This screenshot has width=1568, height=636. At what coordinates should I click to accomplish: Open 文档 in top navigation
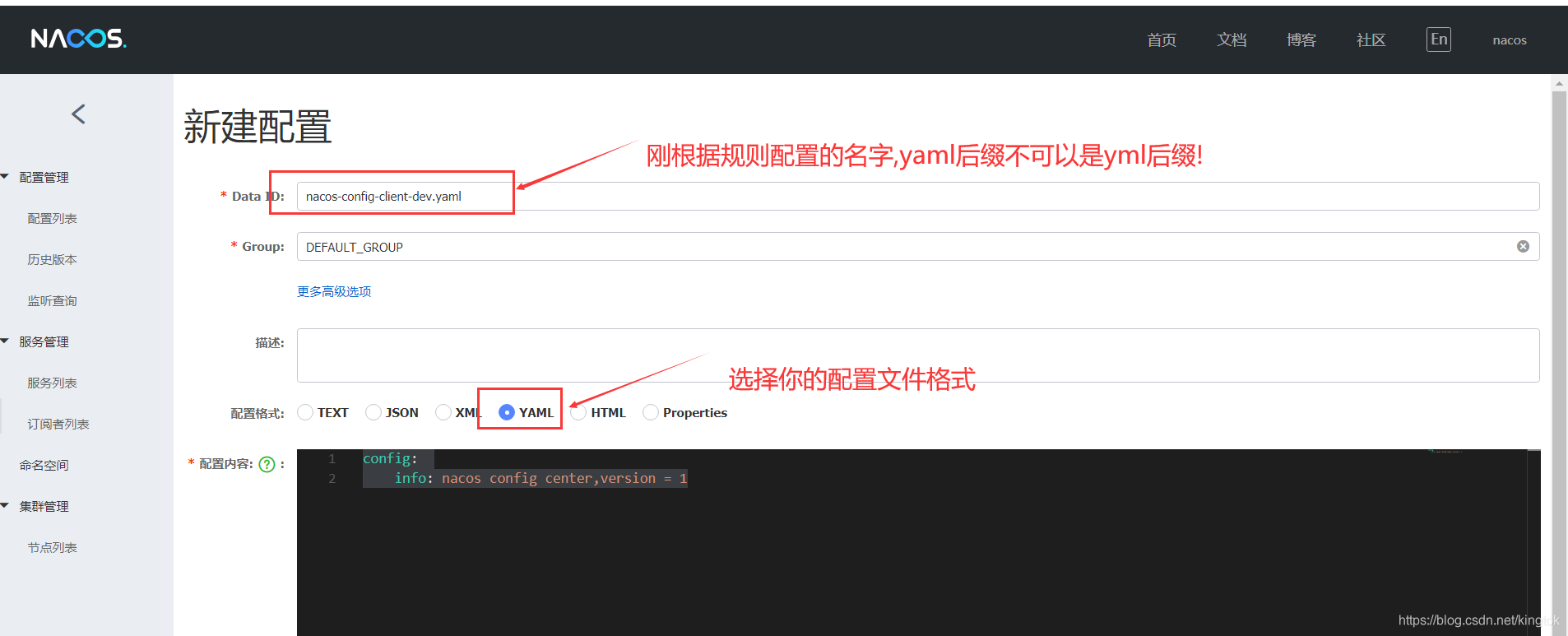pos(1232,39)
